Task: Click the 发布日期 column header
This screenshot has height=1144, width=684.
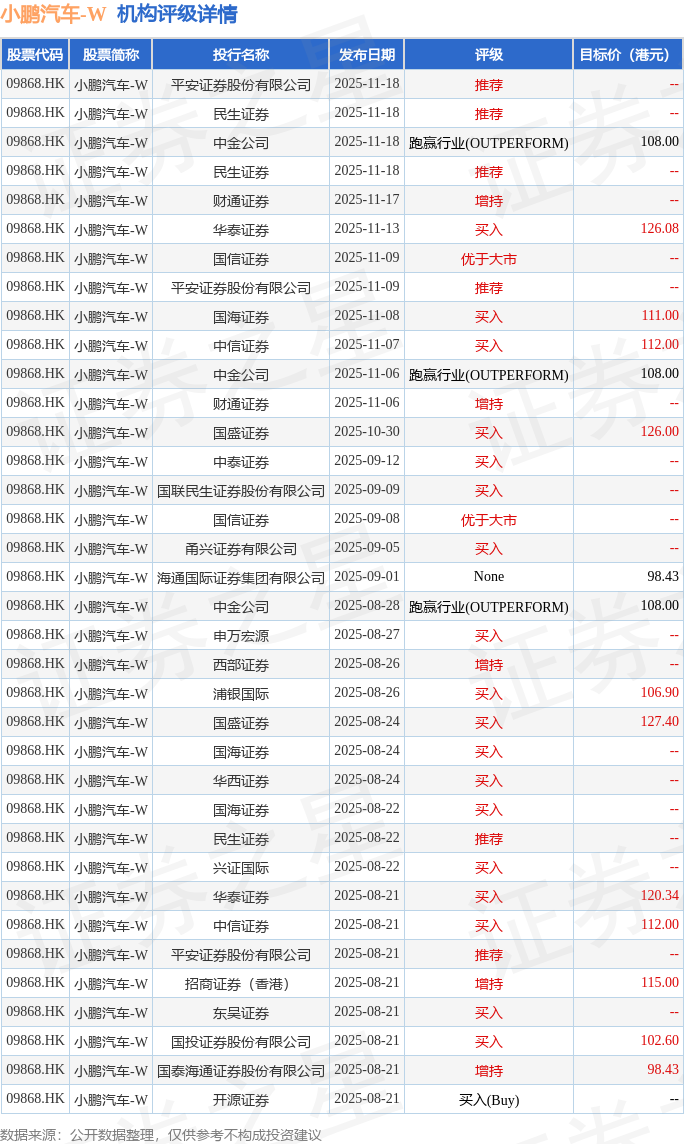Action: pyautogui.click(x=367, y=55)
